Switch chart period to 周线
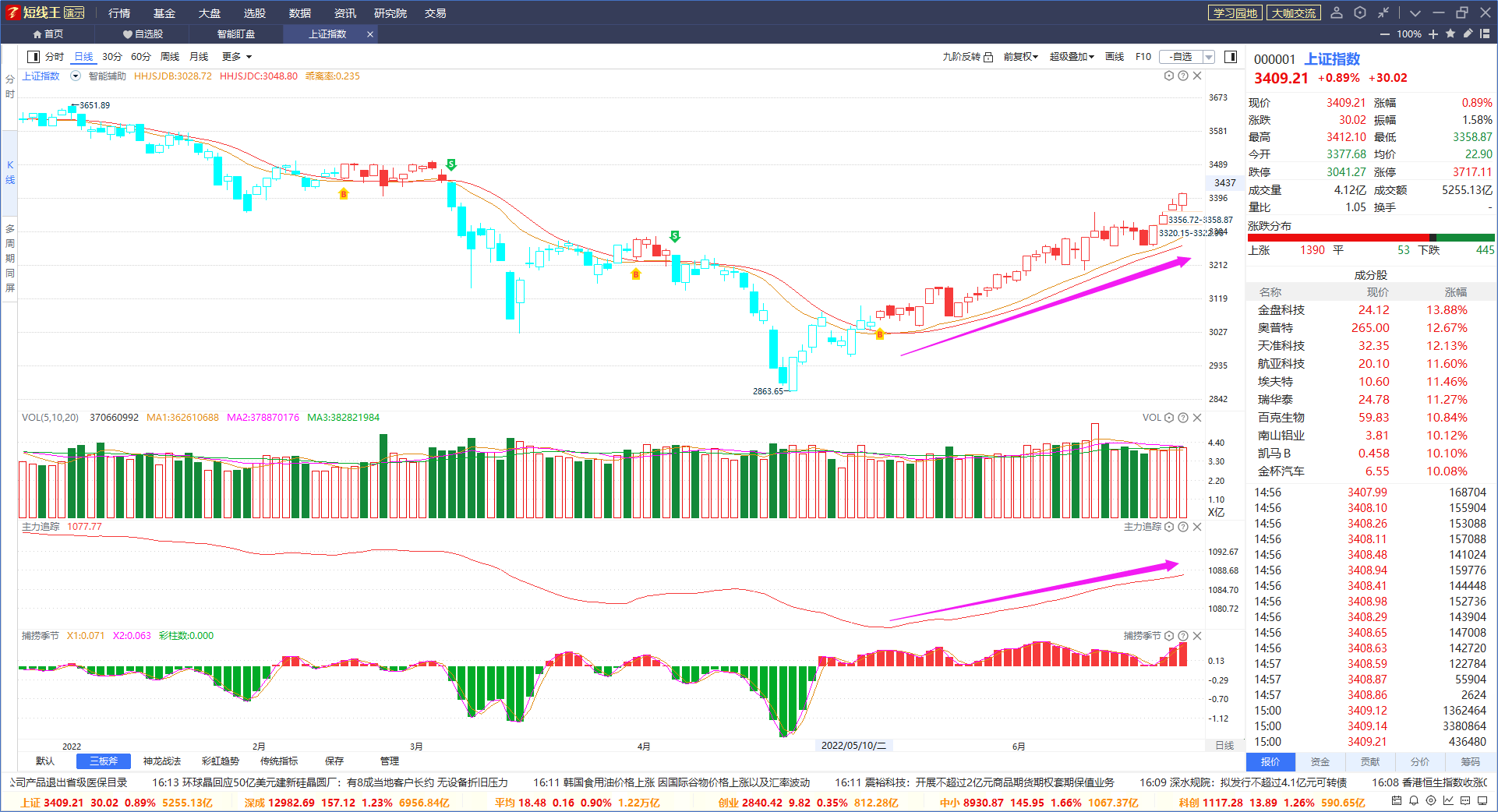 pos(170,57)
